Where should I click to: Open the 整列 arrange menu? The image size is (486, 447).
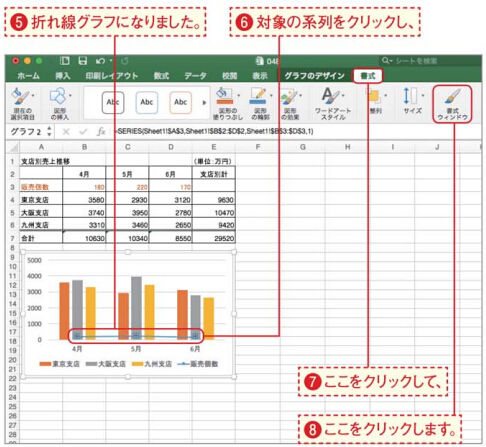coord(376,102)
